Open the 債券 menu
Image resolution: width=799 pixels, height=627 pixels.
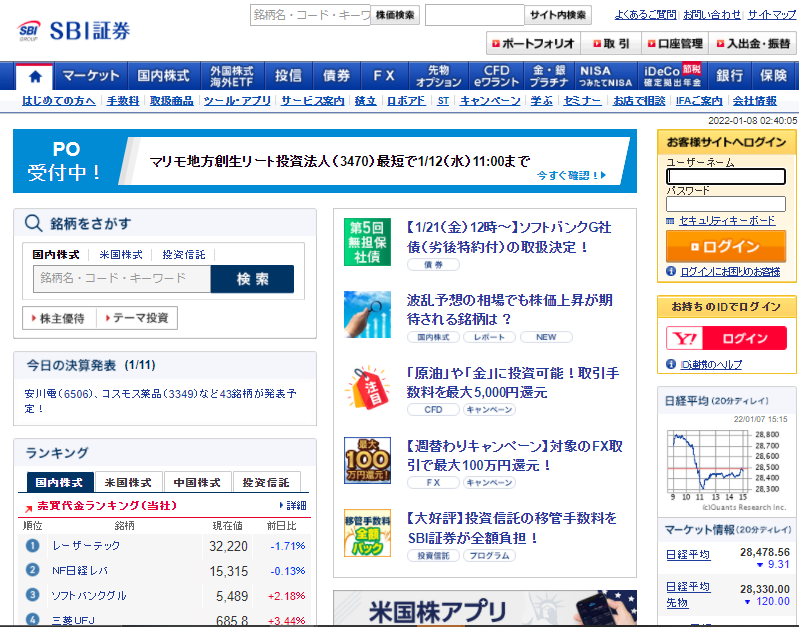click(x=336, y=76)
